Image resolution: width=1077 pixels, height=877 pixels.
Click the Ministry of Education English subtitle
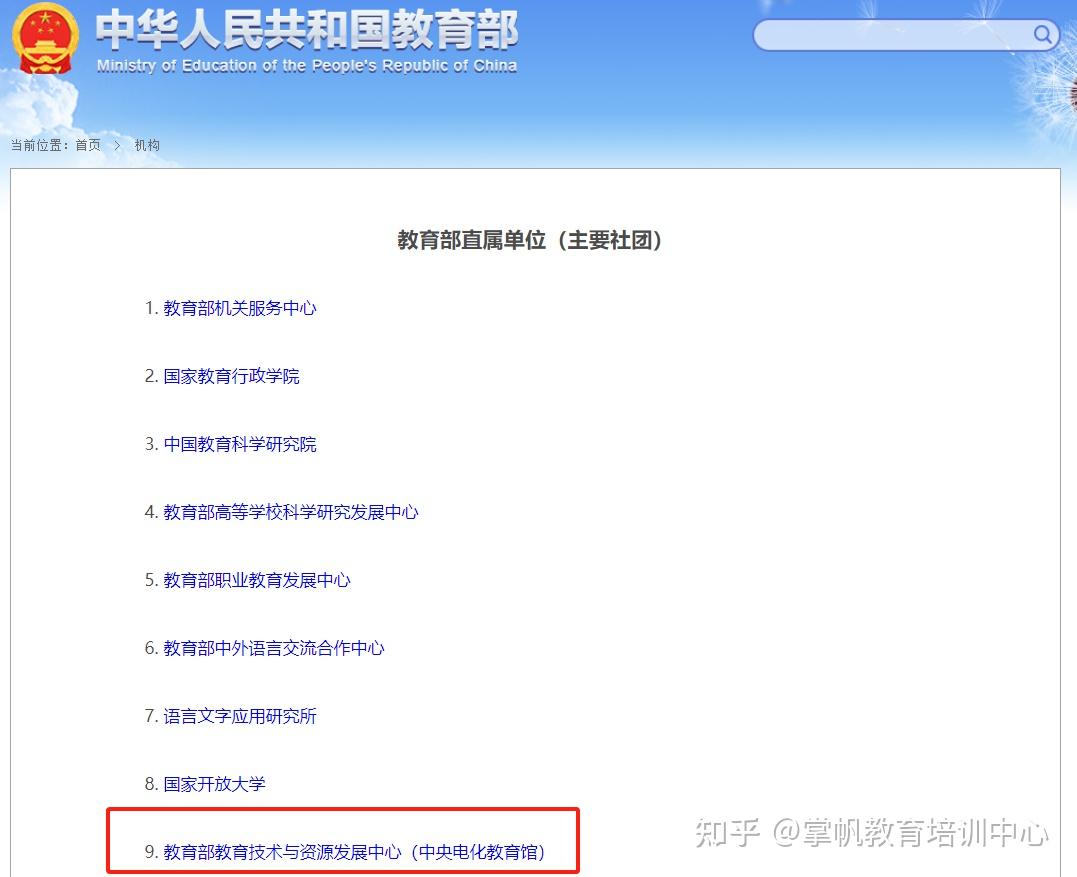[x=306, y=66]
